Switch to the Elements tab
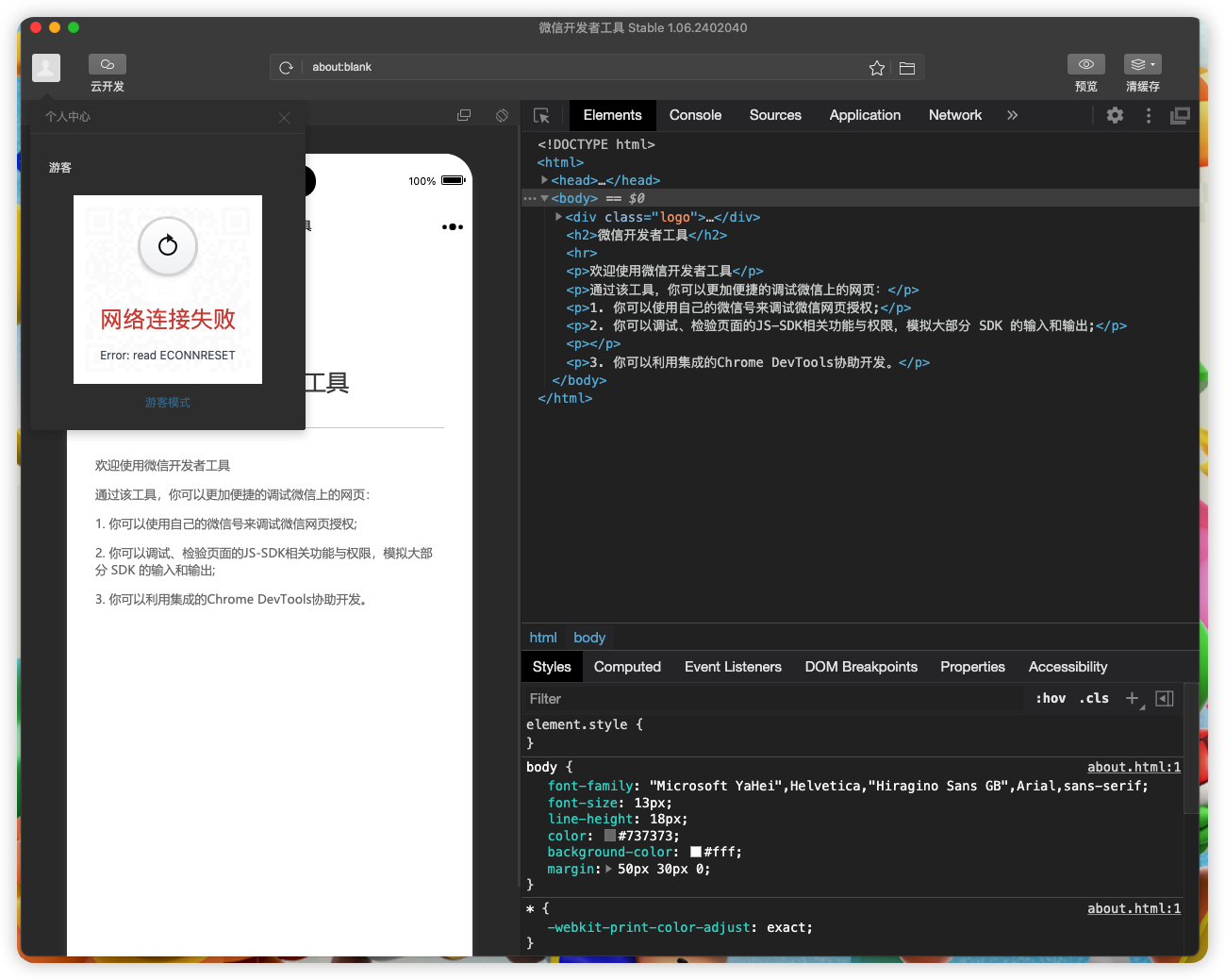 613,115
